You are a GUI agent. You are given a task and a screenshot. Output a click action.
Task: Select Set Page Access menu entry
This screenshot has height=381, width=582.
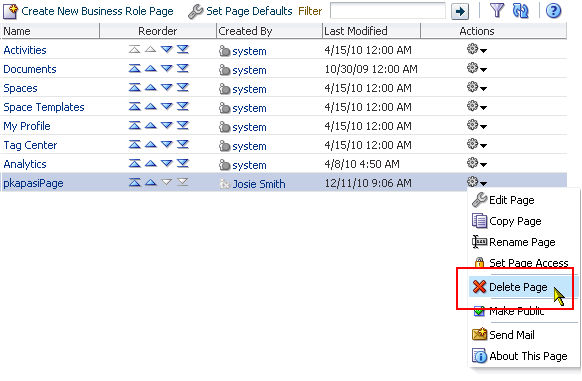tap(520, 263)
